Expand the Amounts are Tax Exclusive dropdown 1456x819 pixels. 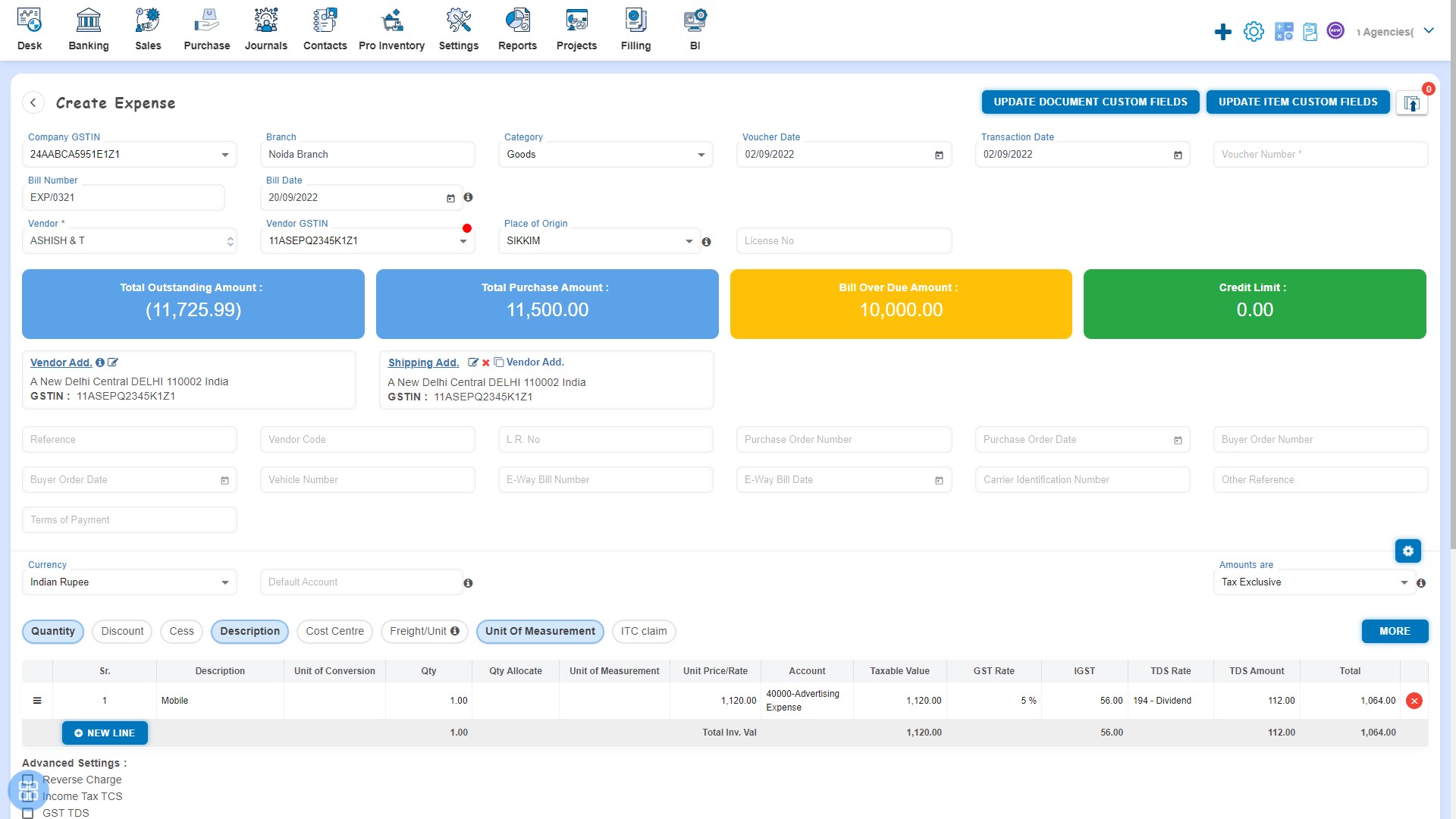[x=1404, y=582]
